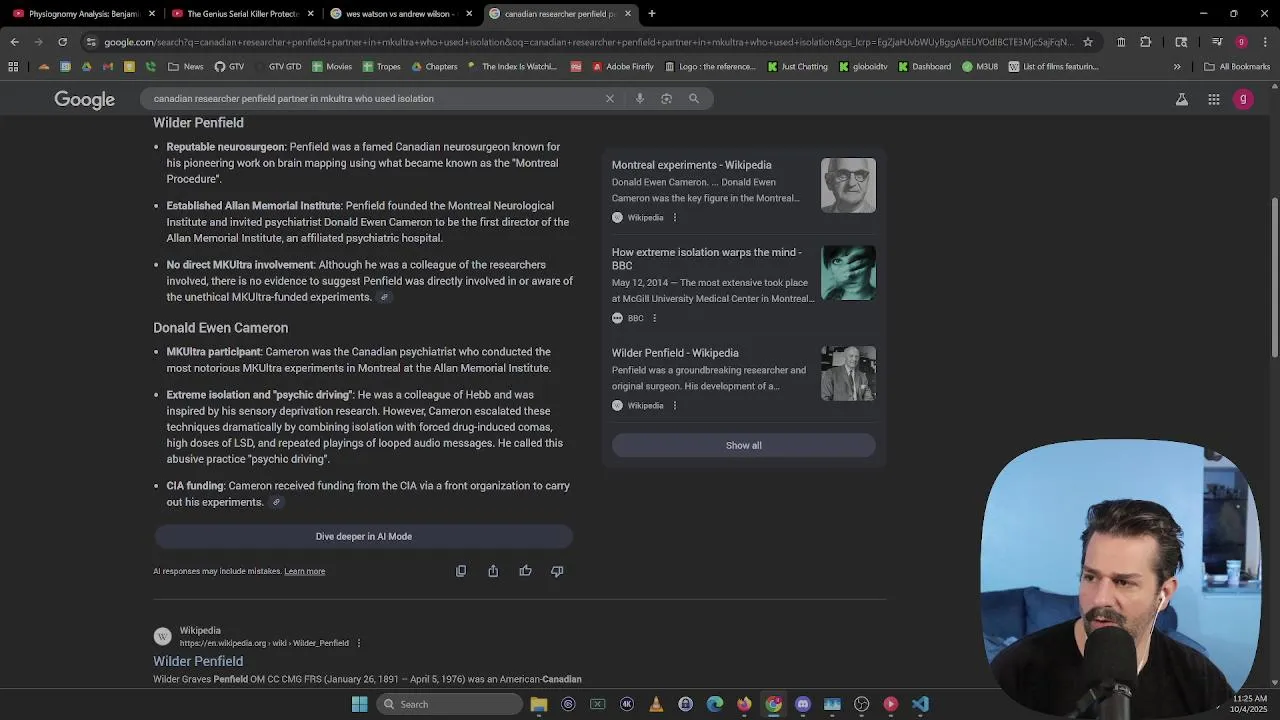Expand the hidden bookmarks overflow chevron
1280x720 pixels.
pyautogui.click(x=1177, y=67)
